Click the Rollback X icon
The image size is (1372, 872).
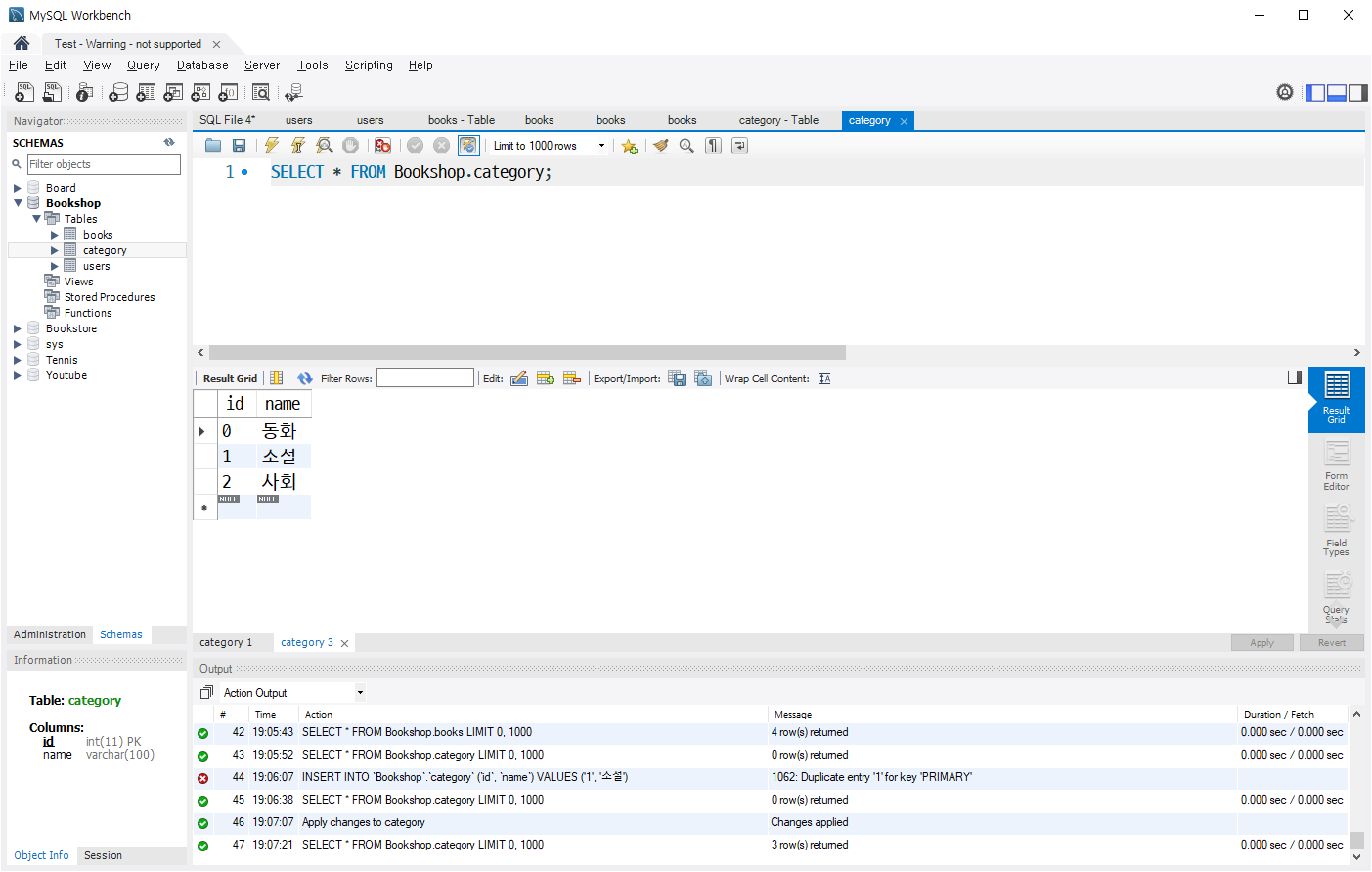click(x=442, y=146)
